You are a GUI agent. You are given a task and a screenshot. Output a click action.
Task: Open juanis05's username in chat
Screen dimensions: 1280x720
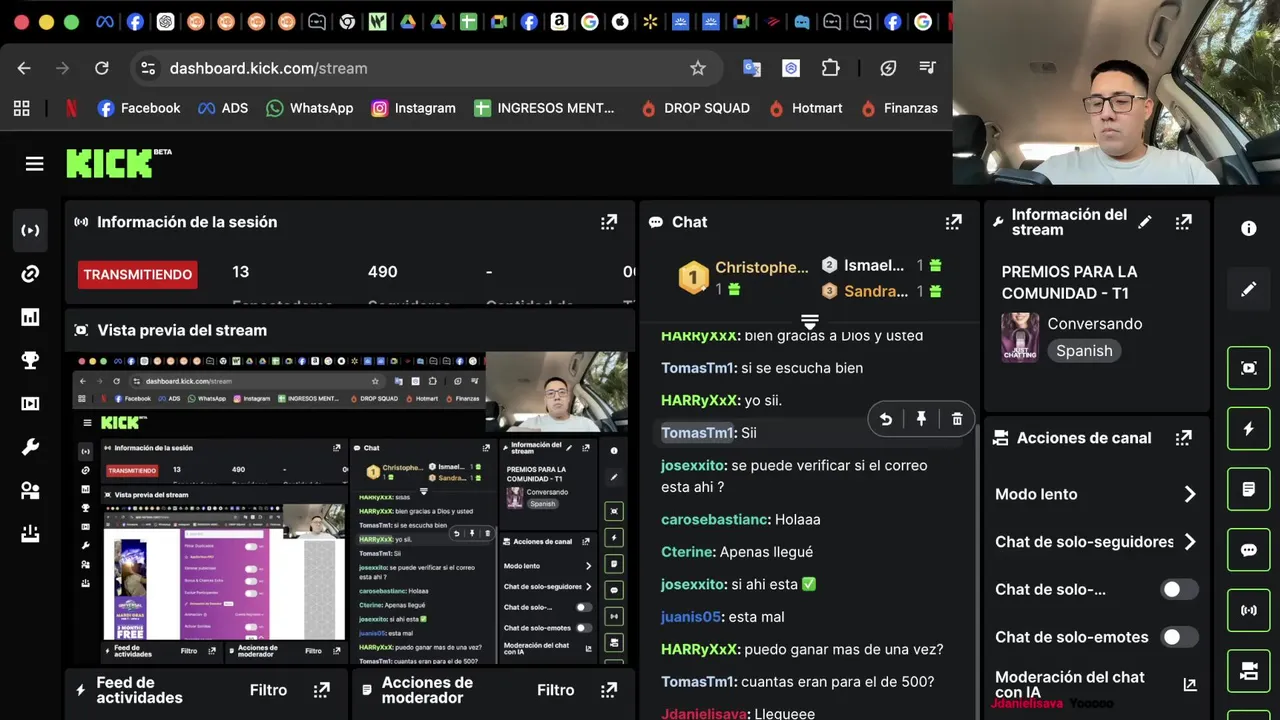pos(691,617)
